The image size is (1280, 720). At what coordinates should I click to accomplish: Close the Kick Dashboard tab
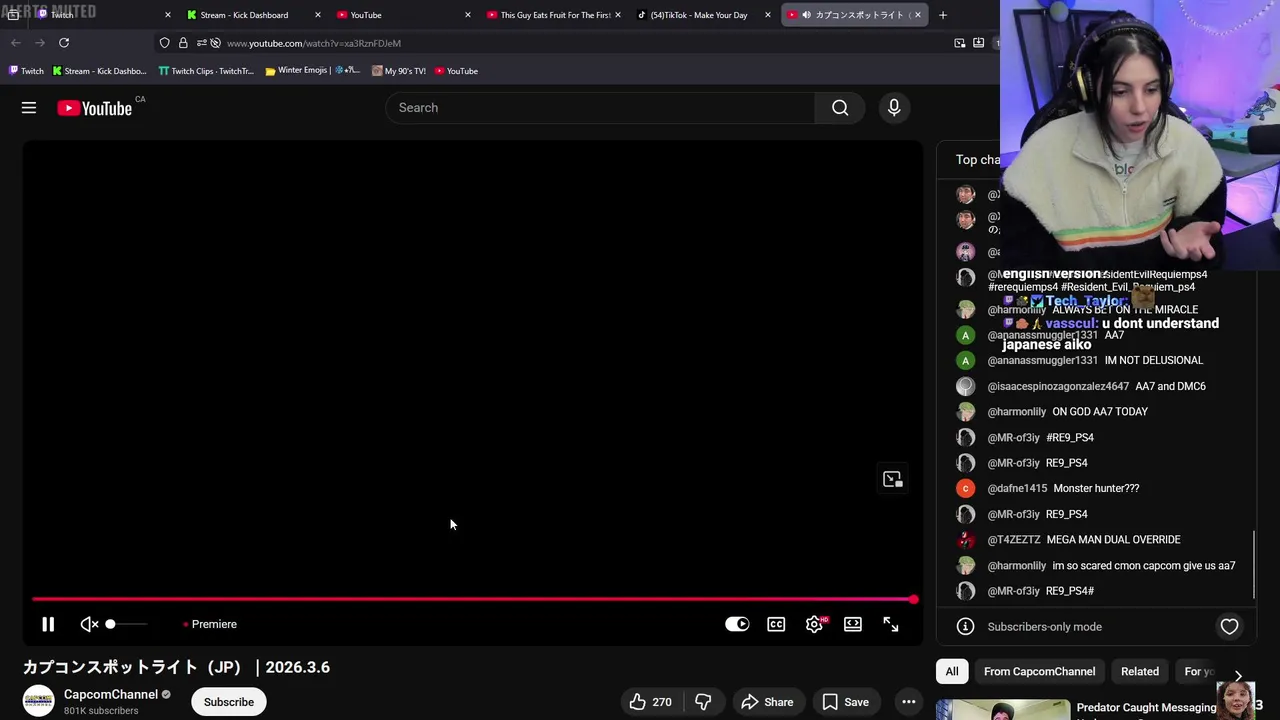click(x=318, y=15)
